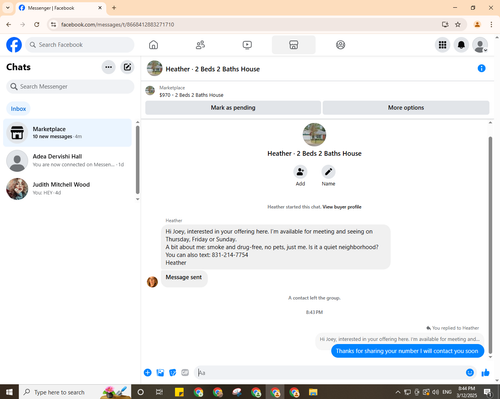Image resolution: width=500 pixels, height=399 pixels.
Task: Open the Marketplace chat with 10 new messages
Action: [x=68, y=133]
